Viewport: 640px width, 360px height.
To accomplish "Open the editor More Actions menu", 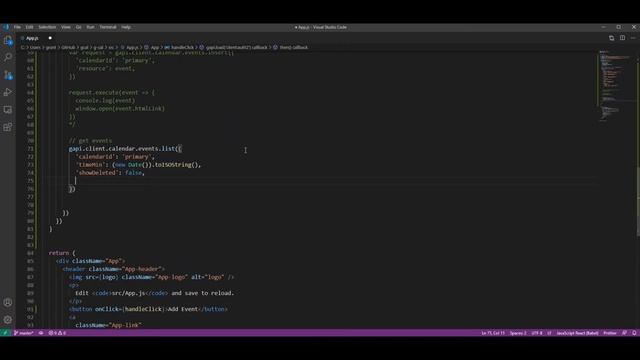I will point(633,38).
